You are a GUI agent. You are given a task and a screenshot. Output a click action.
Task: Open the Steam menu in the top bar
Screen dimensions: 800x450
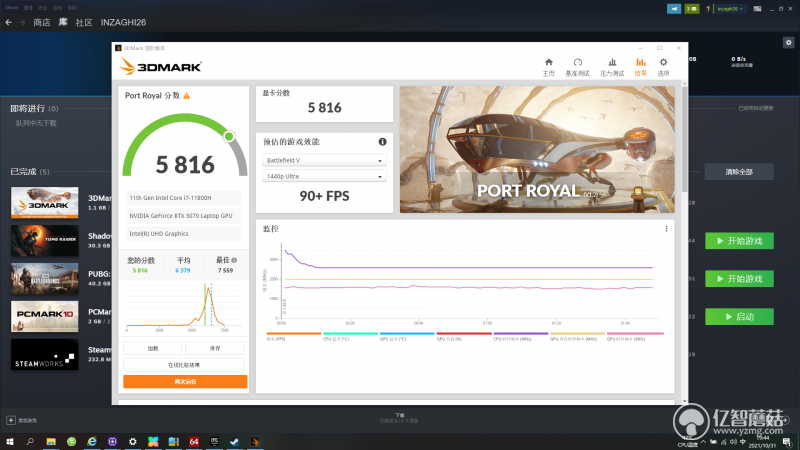tap(11, 8)
